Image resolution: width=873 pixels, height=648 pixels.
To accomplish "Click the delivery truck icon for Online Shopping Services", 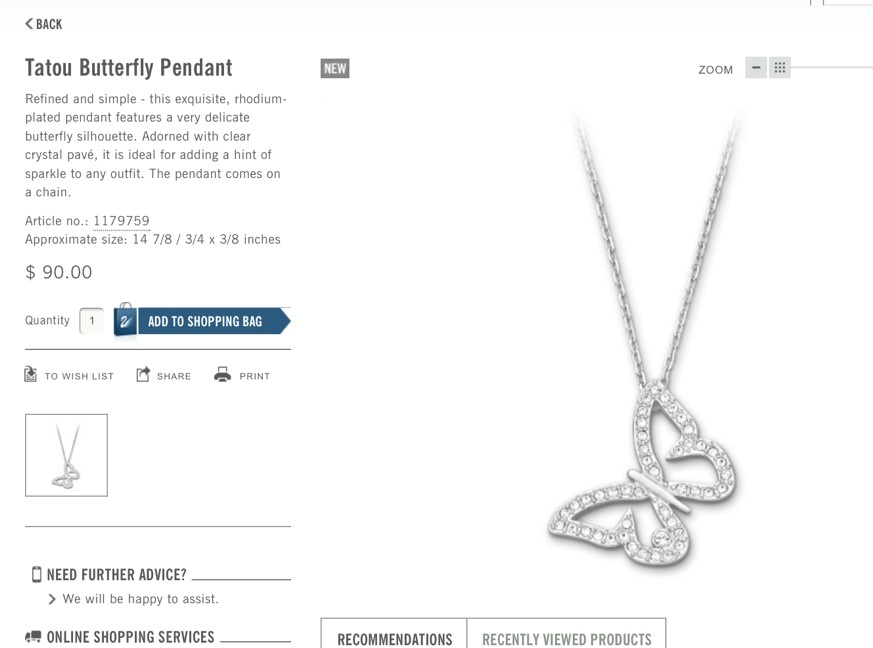I will [33, 636].
